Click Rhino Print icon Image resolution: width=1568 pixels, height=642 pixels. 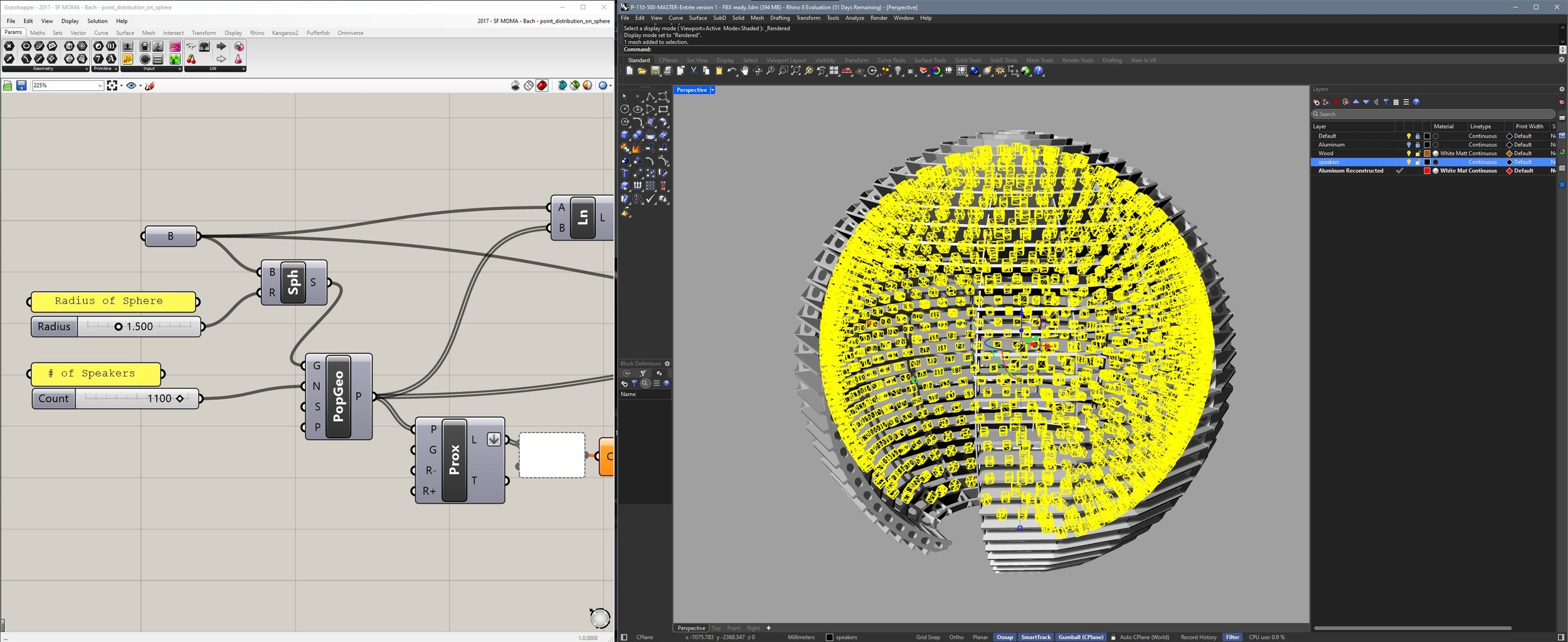pyautogui.click(x=668, y=71)
